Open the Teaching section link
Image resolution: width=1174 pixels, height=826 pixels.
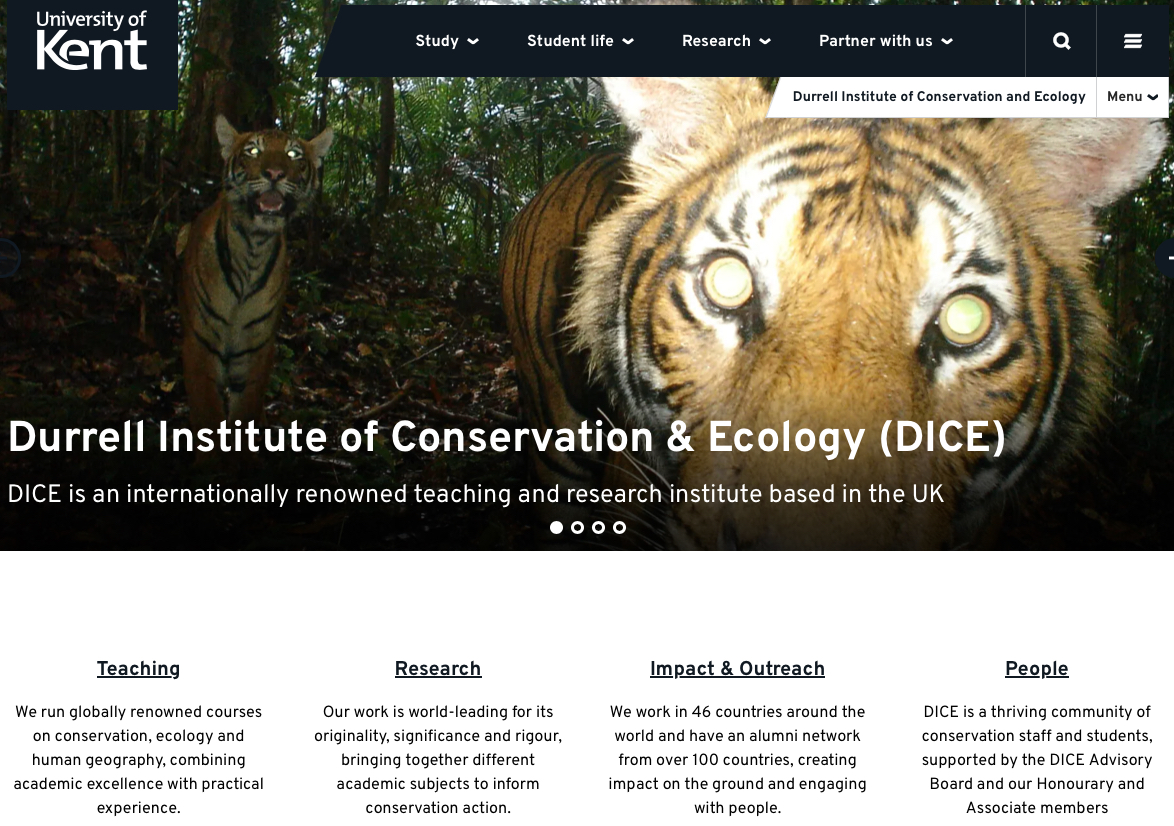pos(139,669)
